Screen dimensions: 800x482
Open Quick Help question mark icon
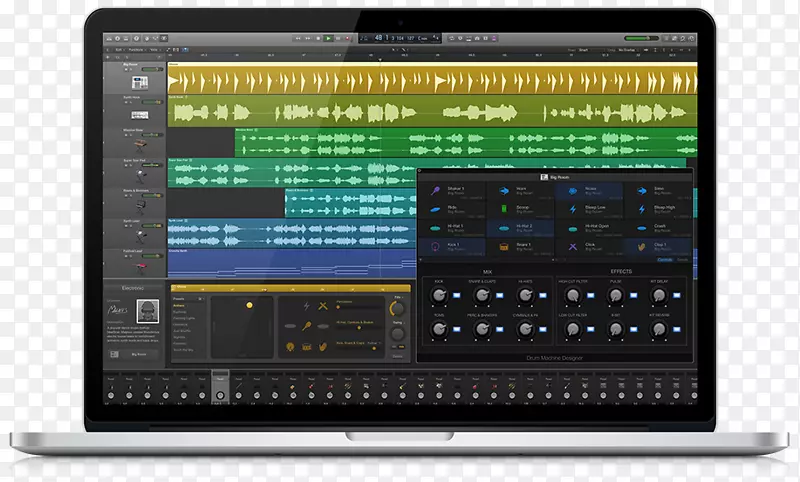(136, 38)
